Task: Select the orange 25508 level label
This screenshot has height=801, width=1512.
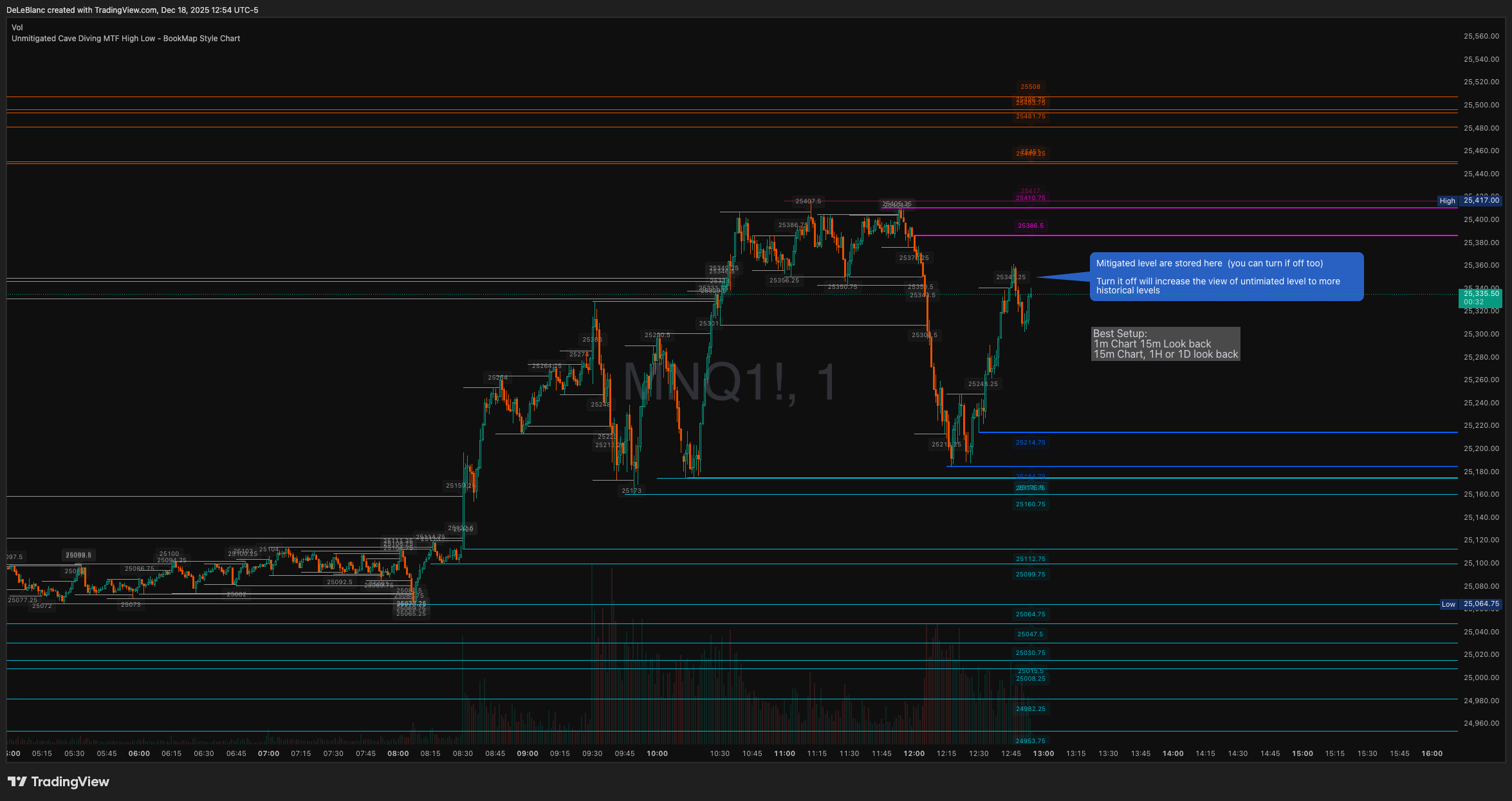Action: click(1030, 87)
